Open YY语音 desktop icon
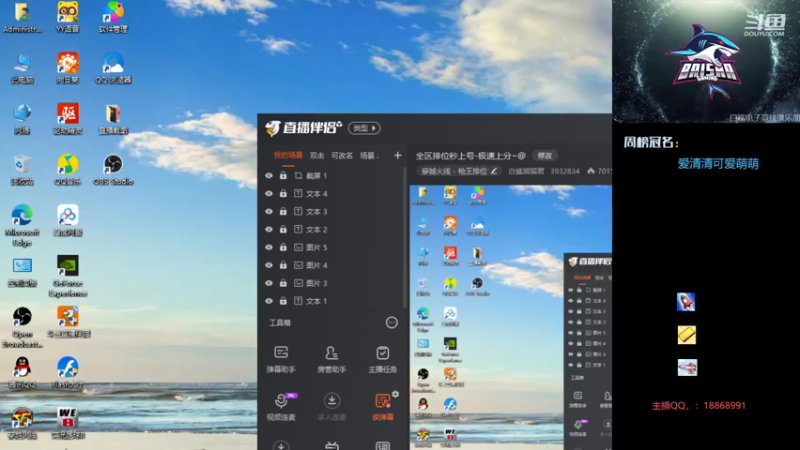This screenshot has height=450, width=800. tap(67, 17)
